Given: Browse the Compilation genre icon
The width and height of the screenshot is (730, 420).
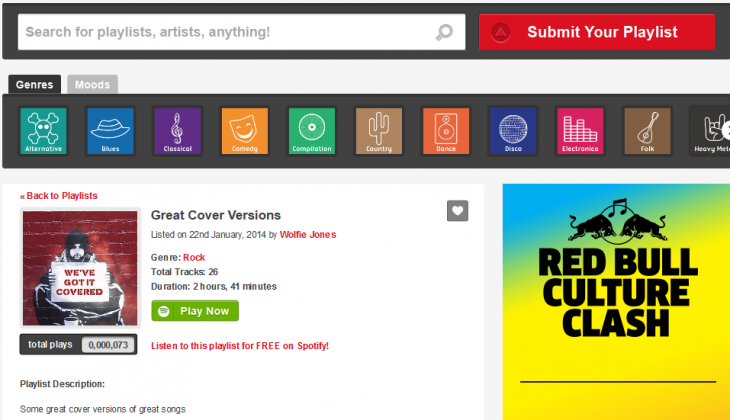Looking at the screenshot, I should 311,131.
